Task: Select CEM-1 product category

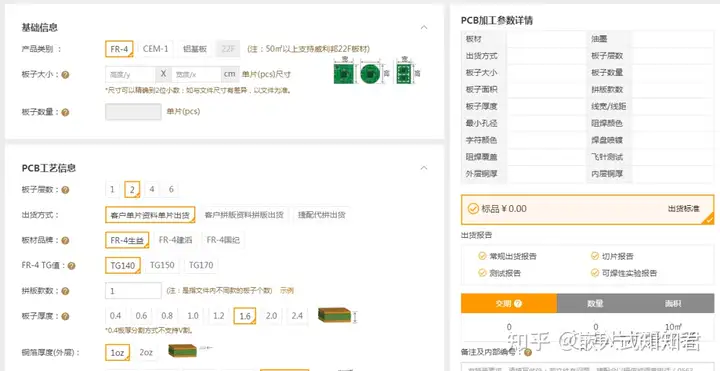Action: pos(155,49)
